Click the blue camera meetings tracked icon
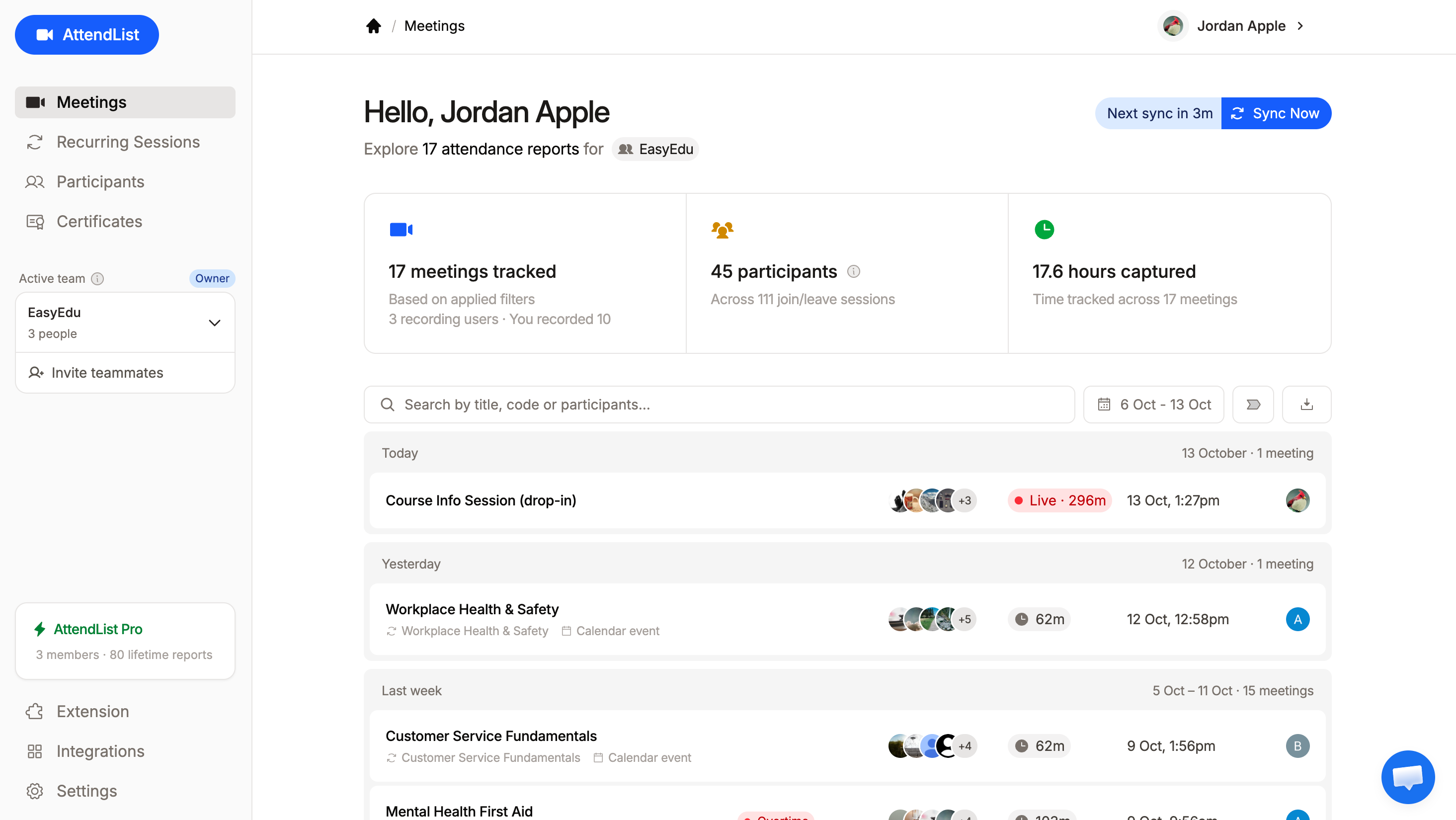Image resolution: width=1456 pixels, height=820 pixels. pos(402,230)
